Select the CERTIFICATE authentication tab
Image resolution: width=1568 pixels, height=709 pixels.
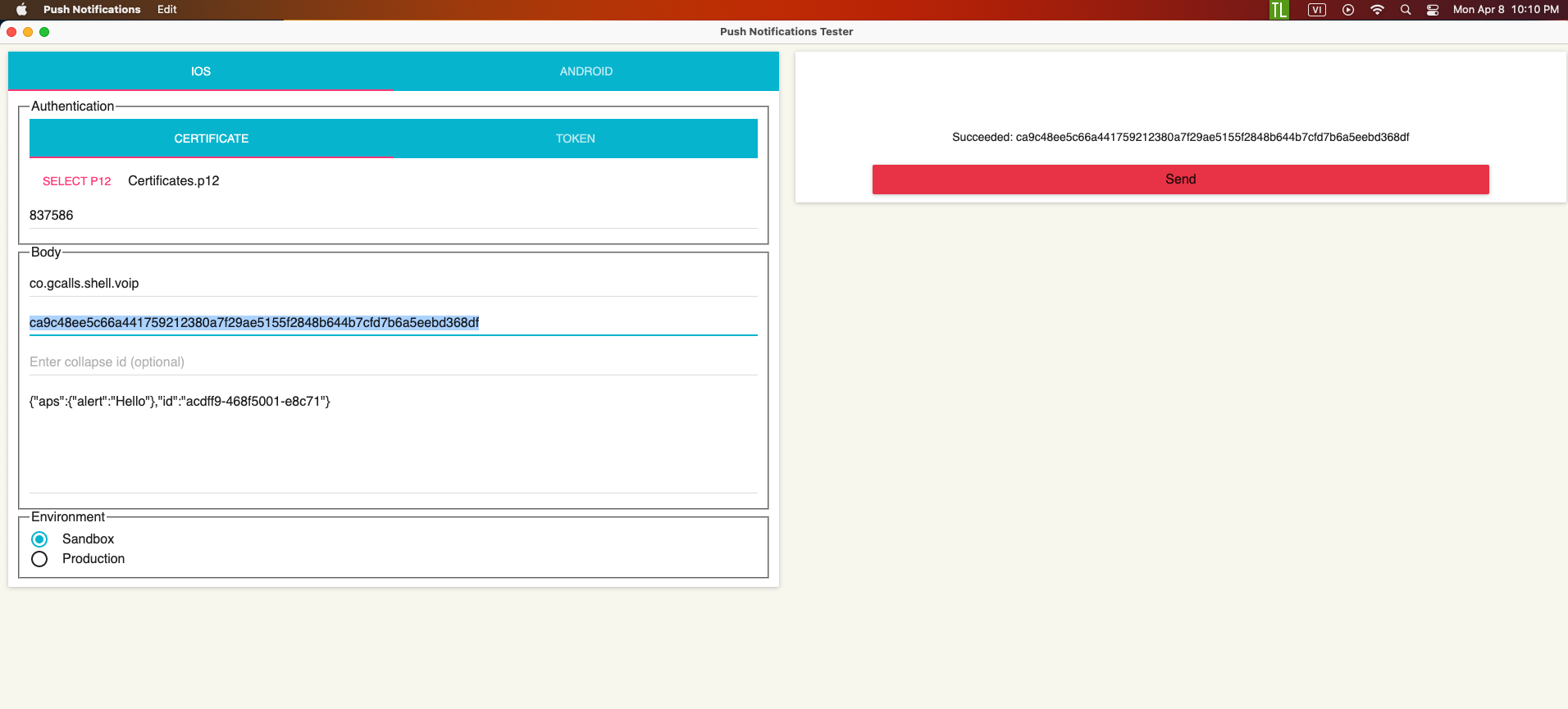click(x=212, y=139)
